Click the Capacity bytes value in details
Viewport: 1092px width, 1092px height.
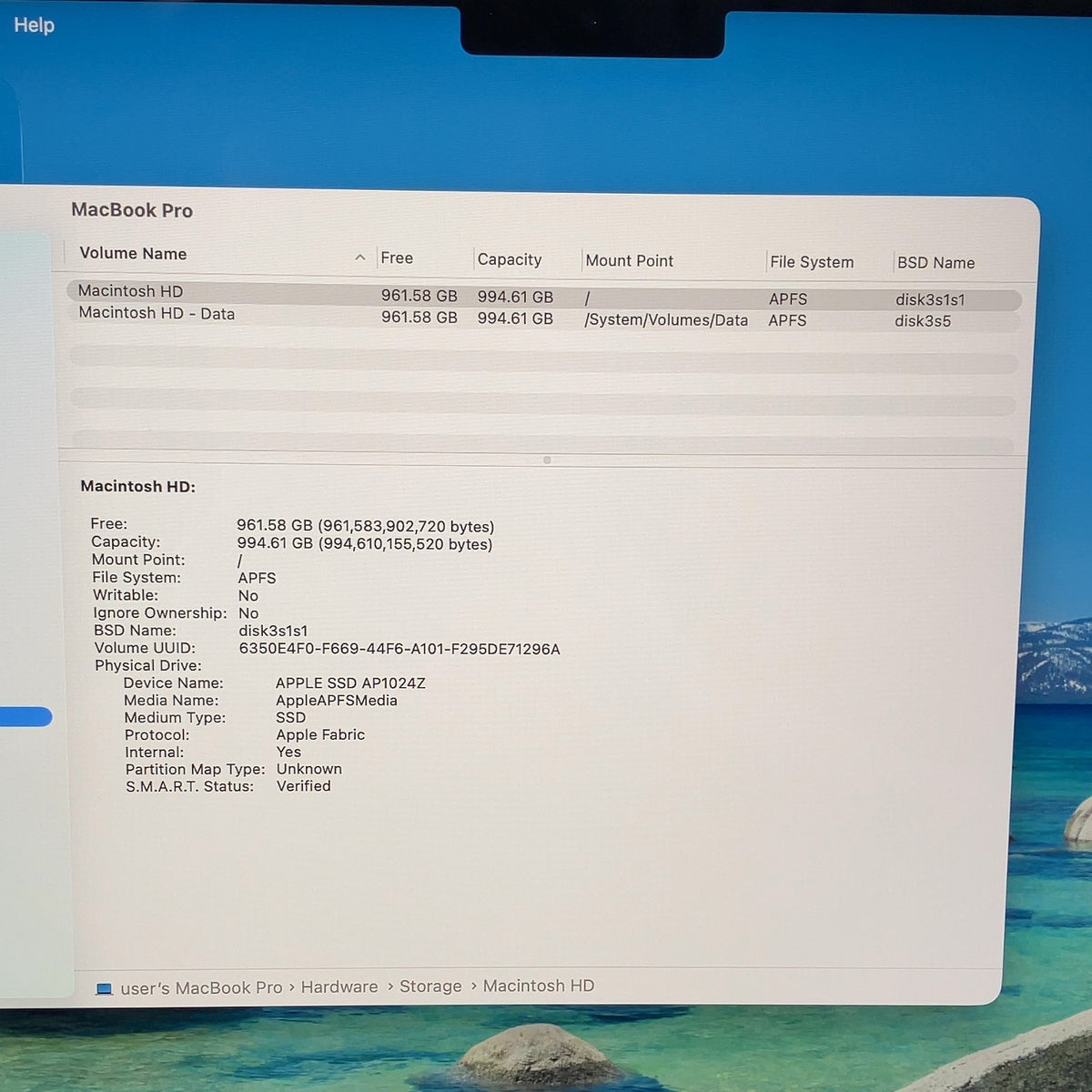pyautogui.click(x=365, y=544)
